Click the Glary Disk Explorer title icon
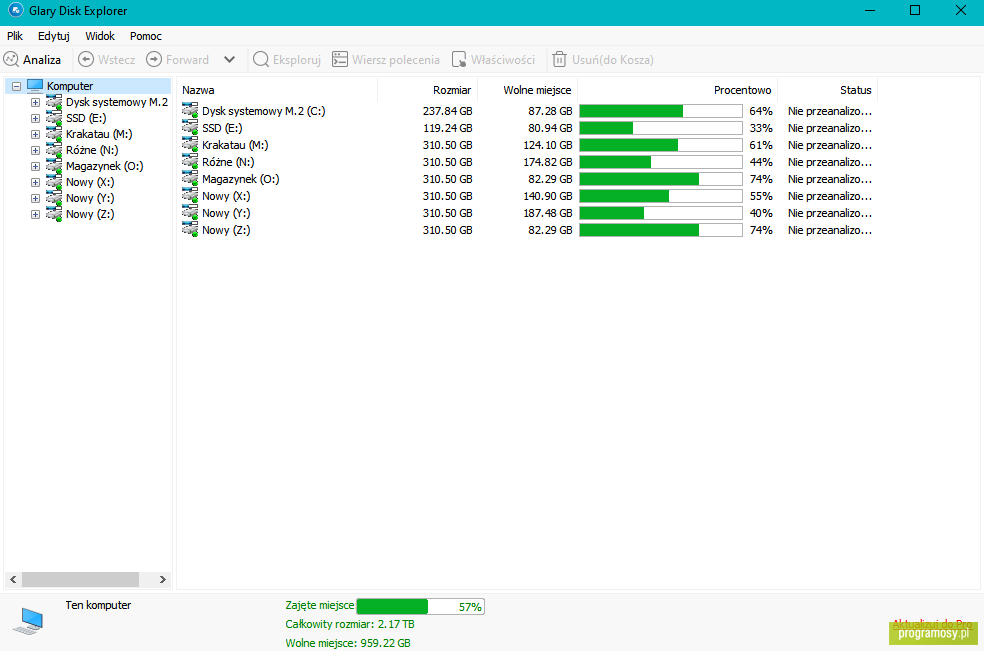Image resolution: width=984 pixels, height=651 pixels. click(15, 10)
